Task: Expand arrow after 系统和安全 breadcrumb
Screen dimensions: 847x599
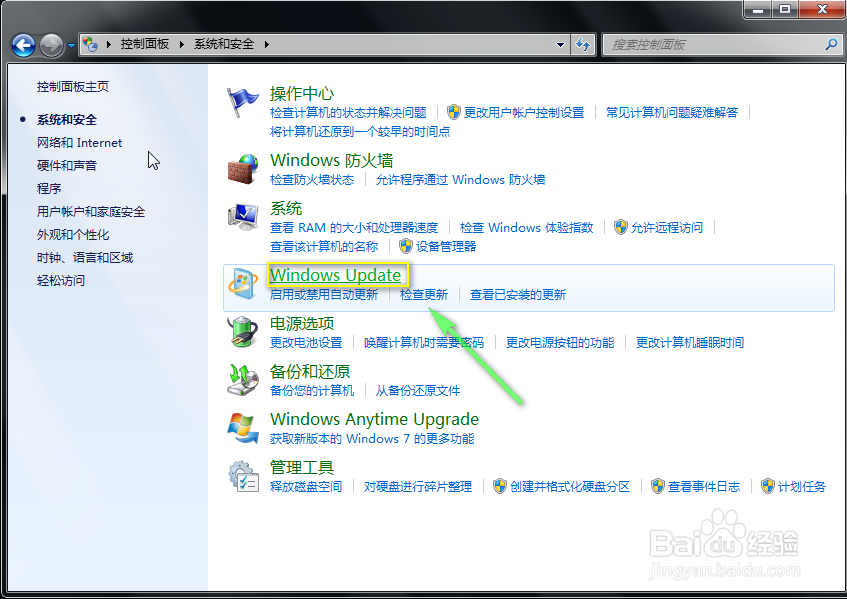Action: (266, 44)
